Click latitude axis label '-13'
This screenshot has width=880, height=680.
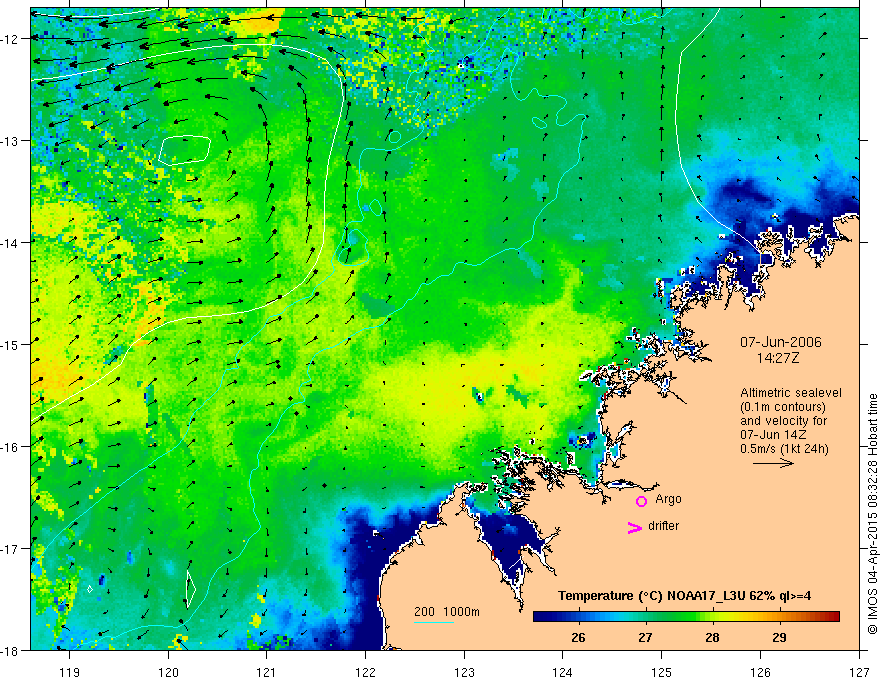[10, 141]
